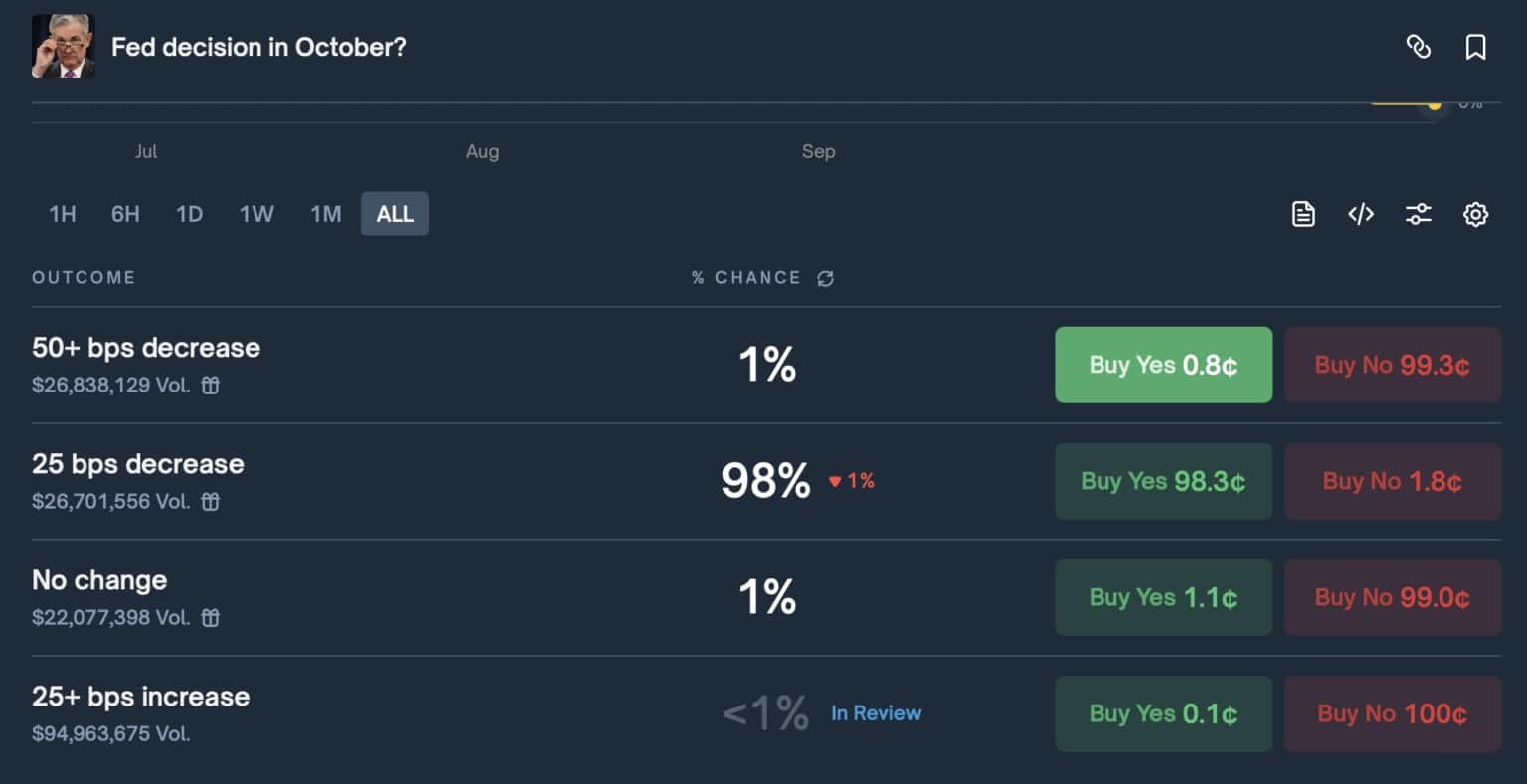Click the Powell market thumbnail image
1527x784 pixels.
[64, 47]
